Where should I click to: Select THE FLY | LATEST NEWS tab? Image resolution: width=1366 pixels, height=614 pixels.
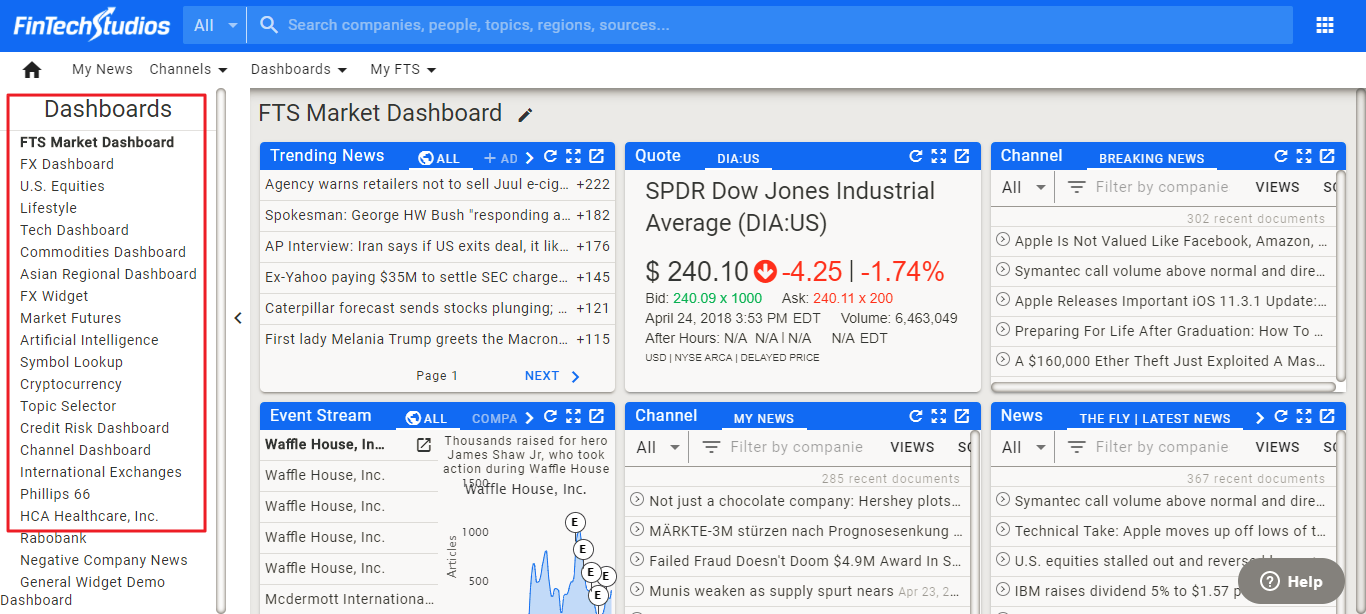(x=1155, y=418)
